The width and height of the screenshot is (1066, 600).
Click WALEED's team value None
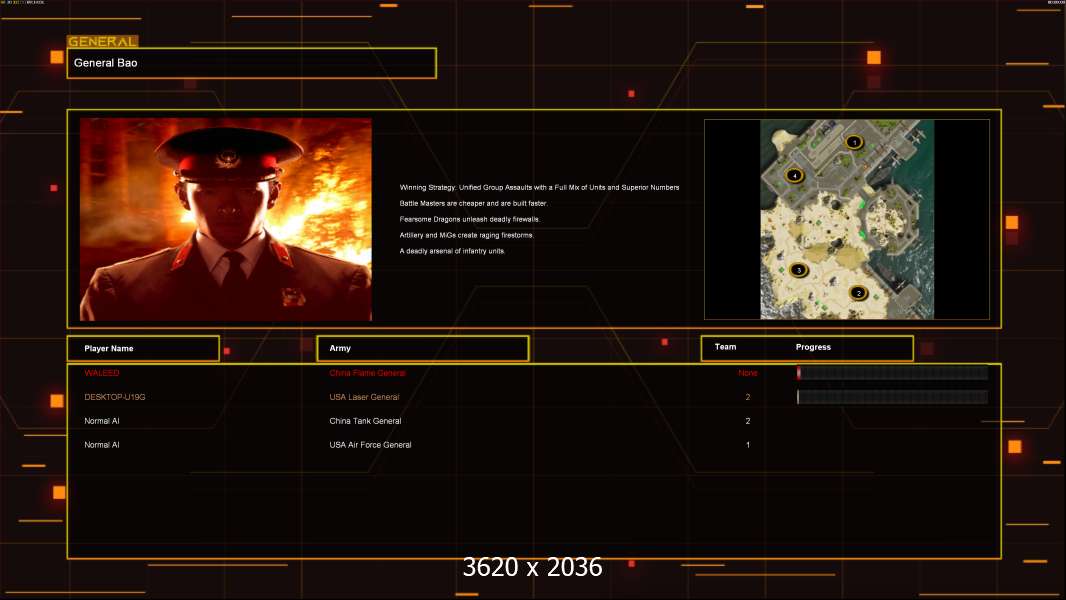click(x=748, y=373)
